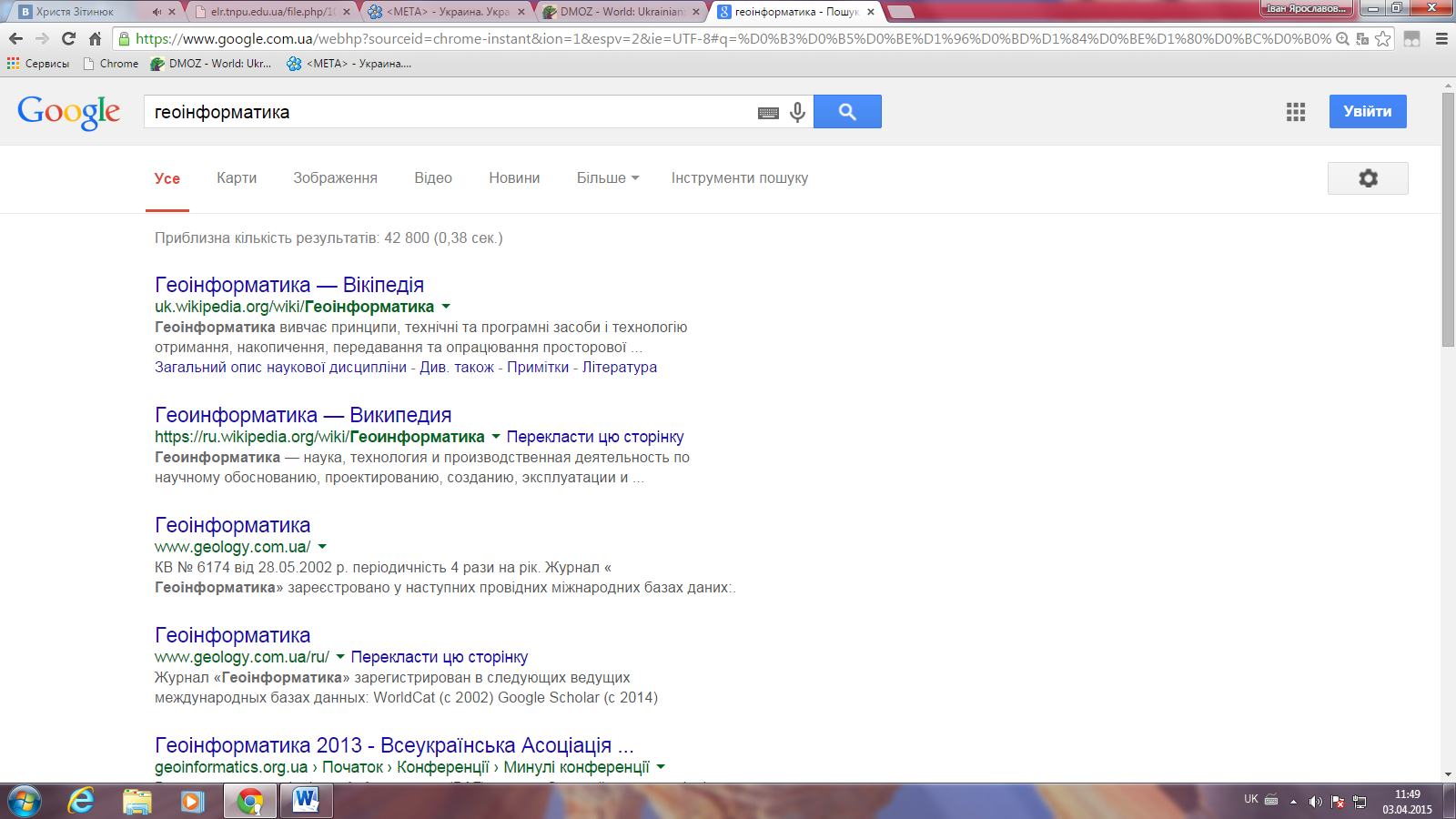Open volume control in system tray
The image size is (1456, 819).
click(x=1315, y=802)
